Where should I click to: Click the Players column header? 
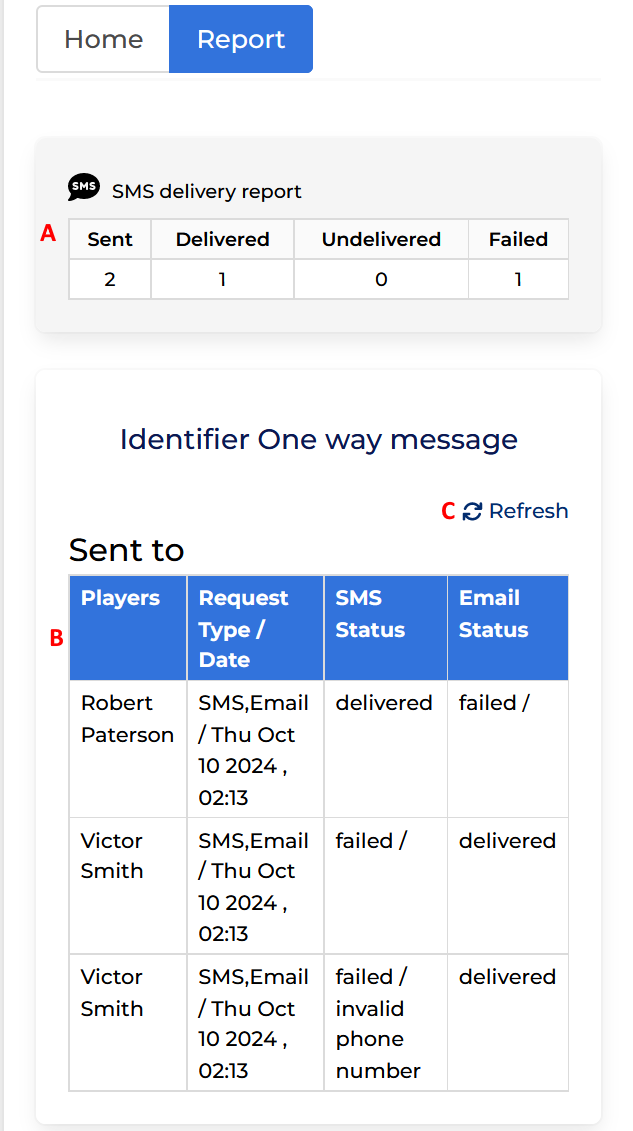tap(128, 628)
